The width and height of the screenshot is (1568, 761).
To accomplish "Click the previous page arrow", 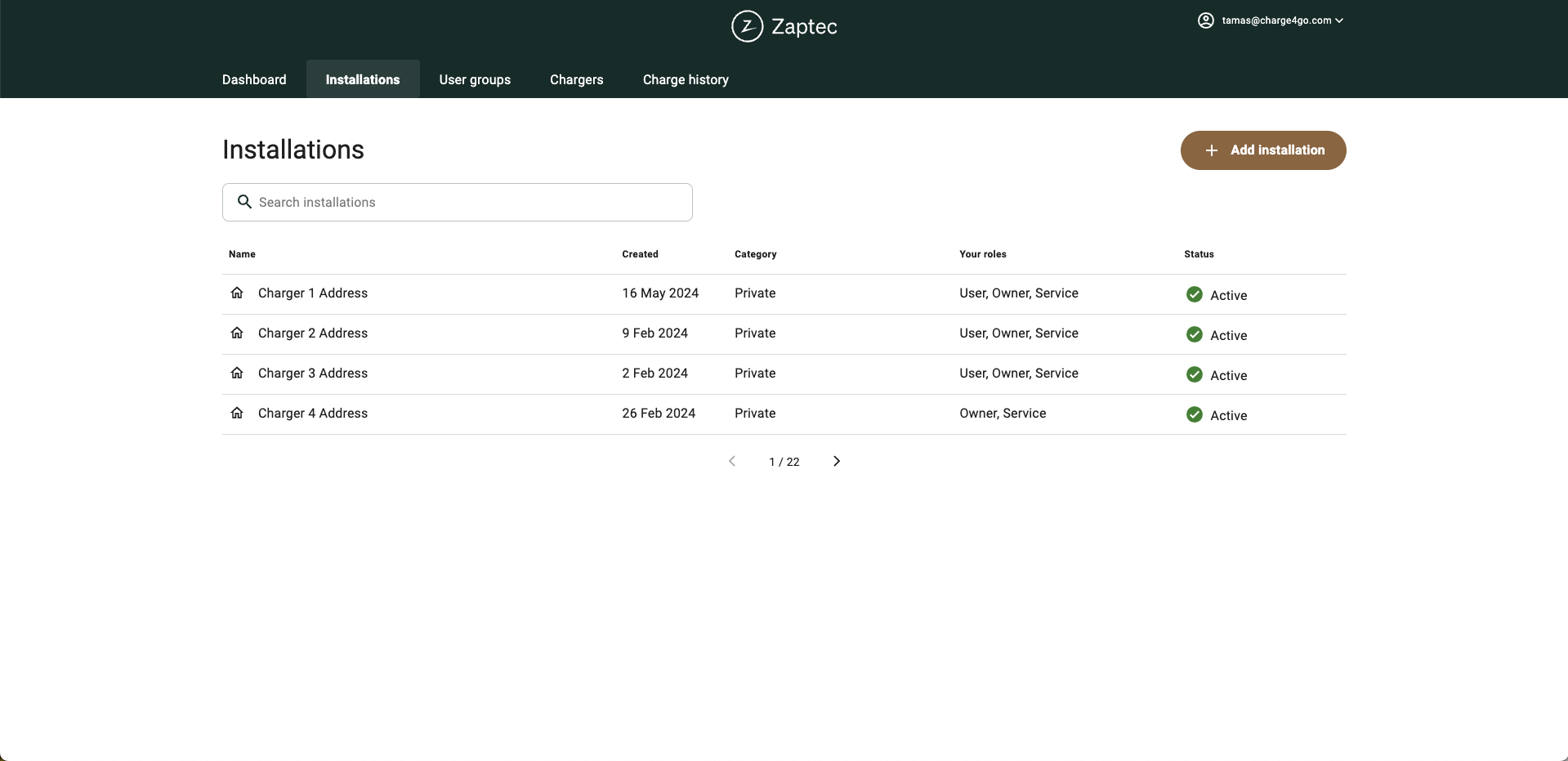I will click(732, 461).
